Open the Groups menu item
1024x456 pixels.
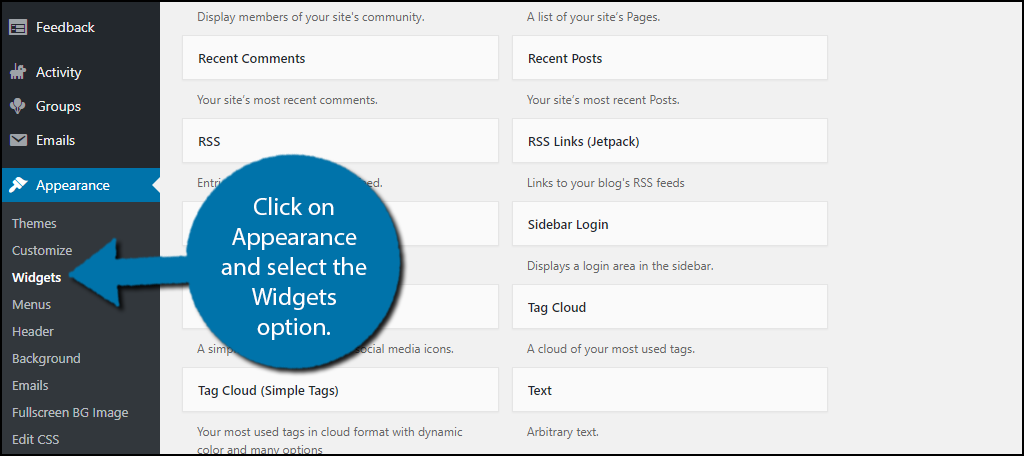click(80, 106)
